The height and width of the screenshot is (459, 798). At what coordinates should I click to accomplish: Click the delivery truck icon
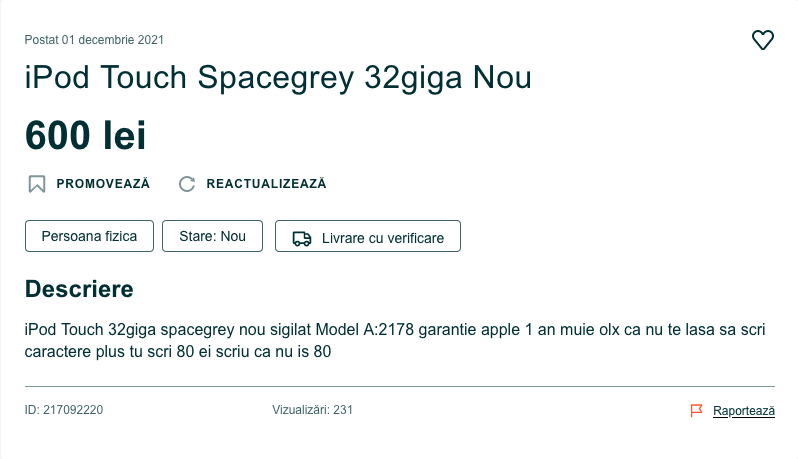[x=302, y=238]
